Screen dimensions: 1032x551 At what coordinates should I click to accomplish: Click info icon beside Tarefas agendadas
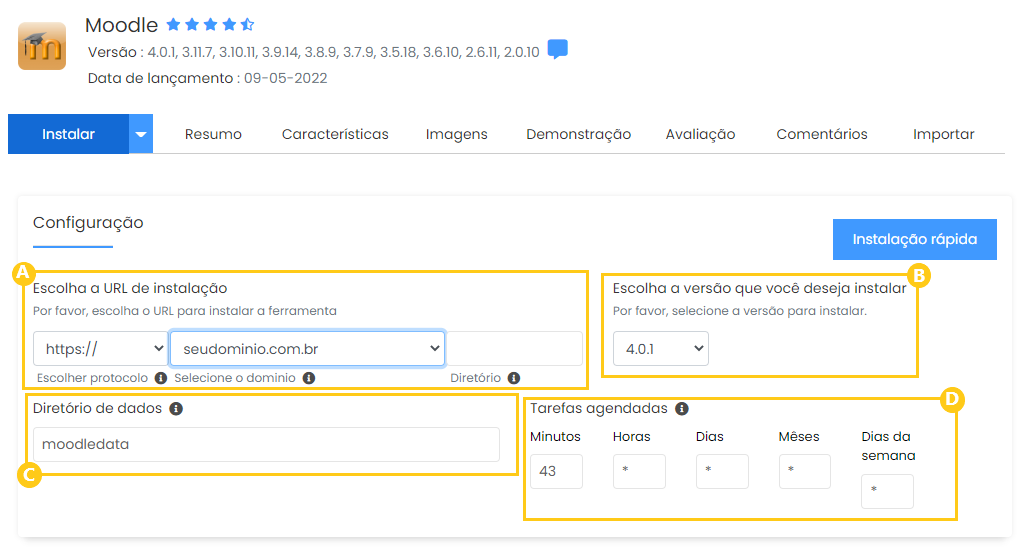[x=682, y=409]
